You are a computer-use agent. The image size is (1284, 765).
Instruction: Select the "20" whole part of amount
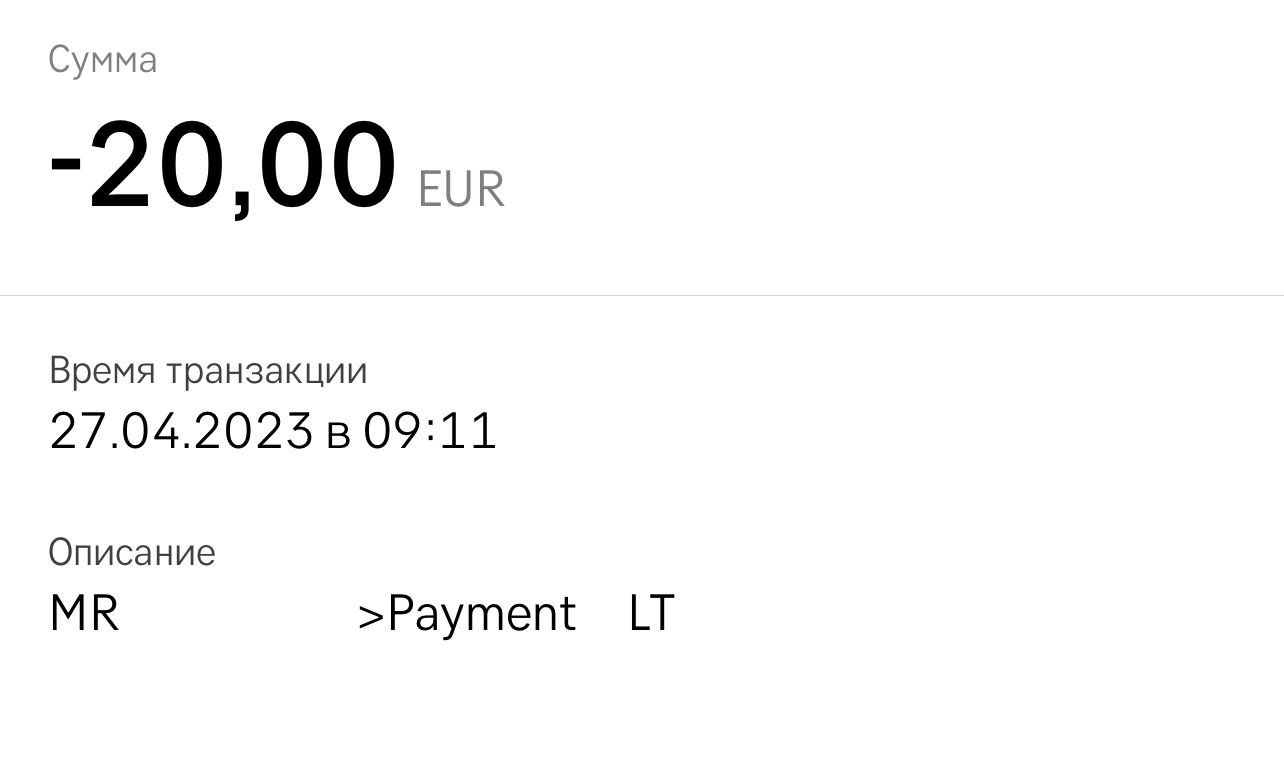[156, 166]
